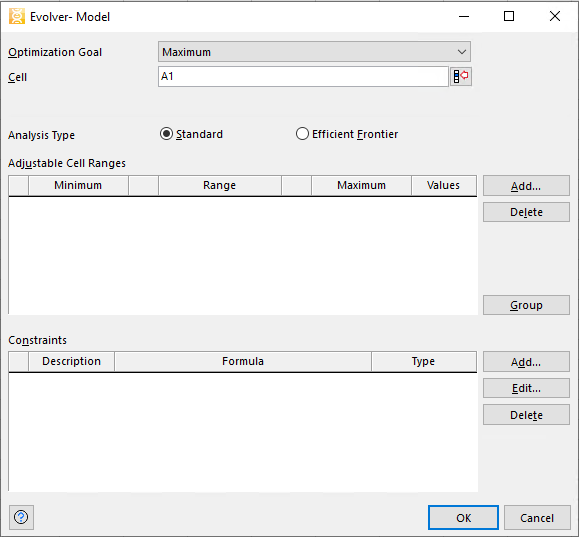
Task: Select the Standard analysis type
Action: coord(191,134)
